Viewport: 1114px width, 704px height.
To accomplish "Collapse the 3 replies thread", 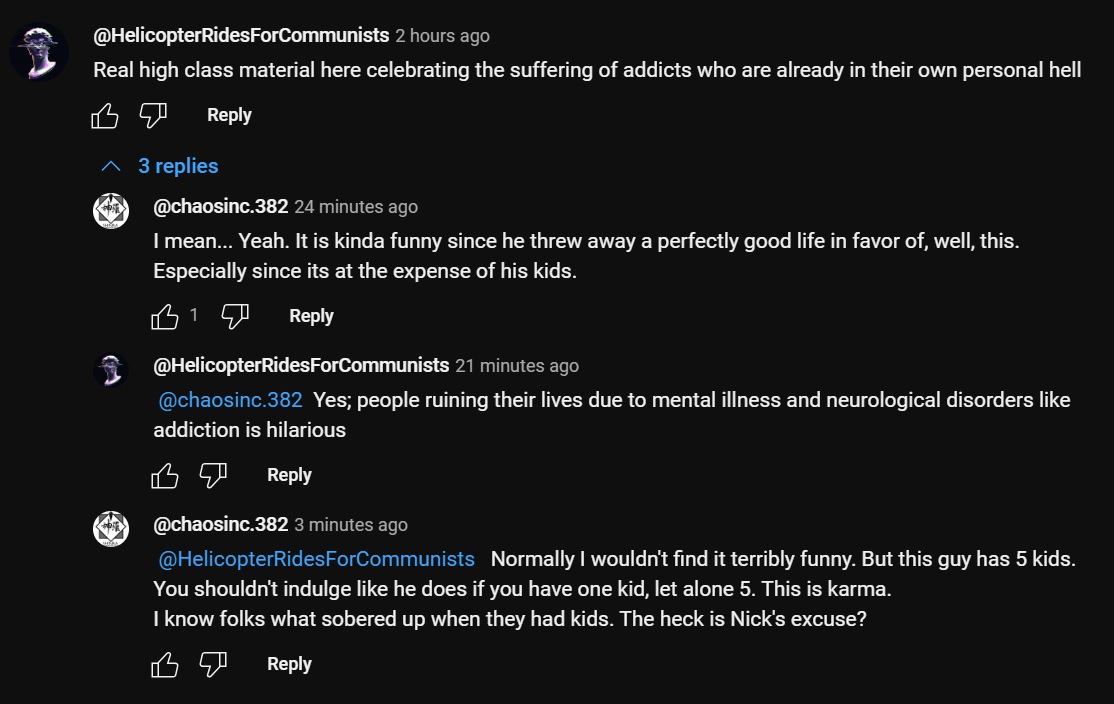I will click(x=160, y=166).
